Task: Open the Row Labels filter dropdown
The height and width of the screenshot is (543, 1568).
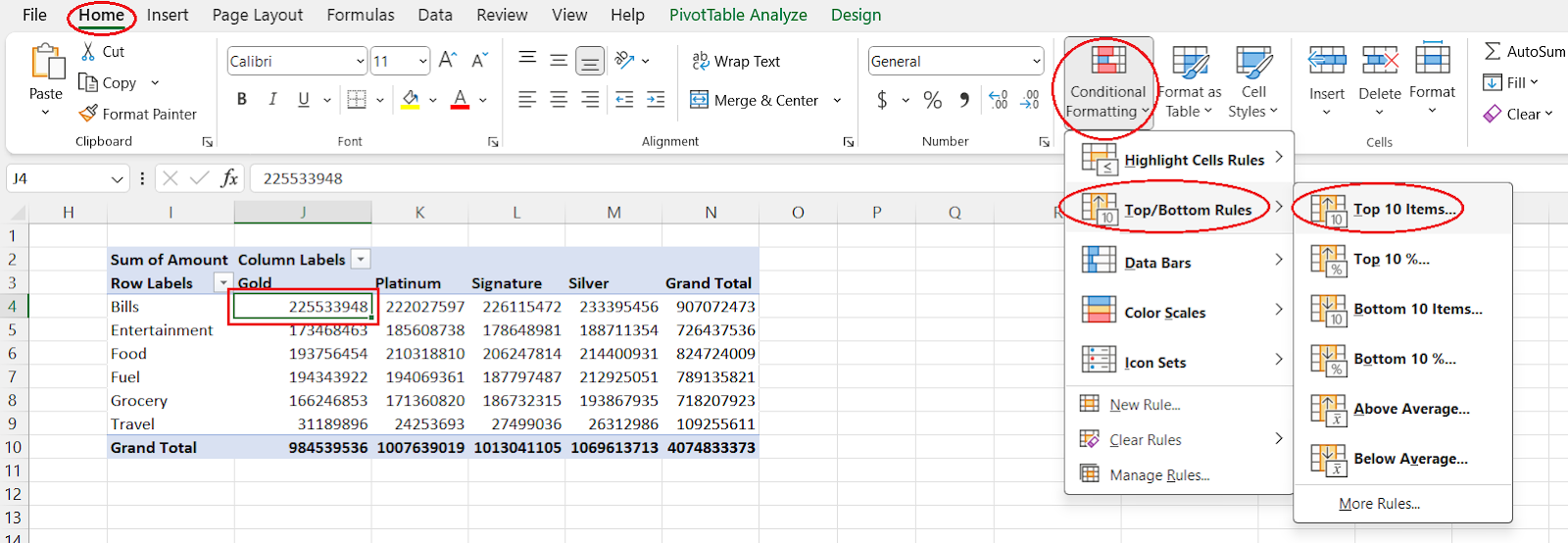Action: pos(223,282)
